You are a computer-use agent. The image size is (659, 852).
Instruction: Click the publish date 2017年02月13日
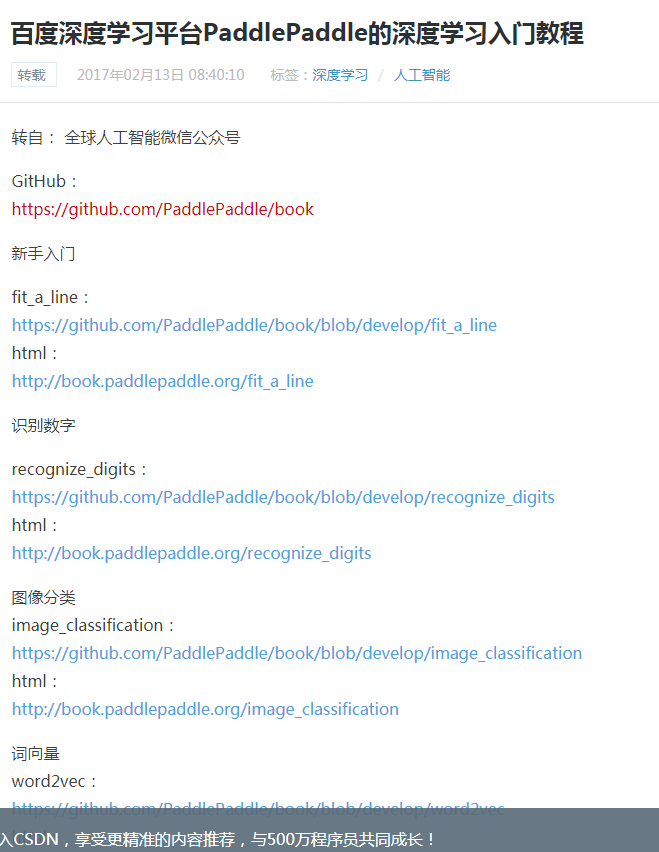pyautogui.click(x=130, y=75)
